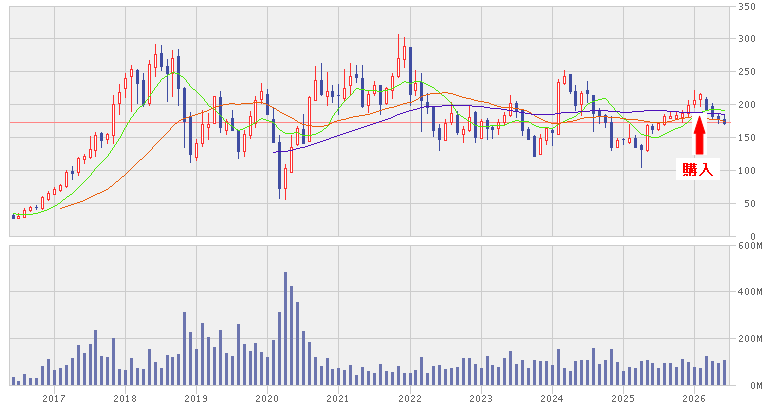The height and width of the screenshot is (404, 767).
Task: Click the 2018 year label on axis
Action: point(125,398)
